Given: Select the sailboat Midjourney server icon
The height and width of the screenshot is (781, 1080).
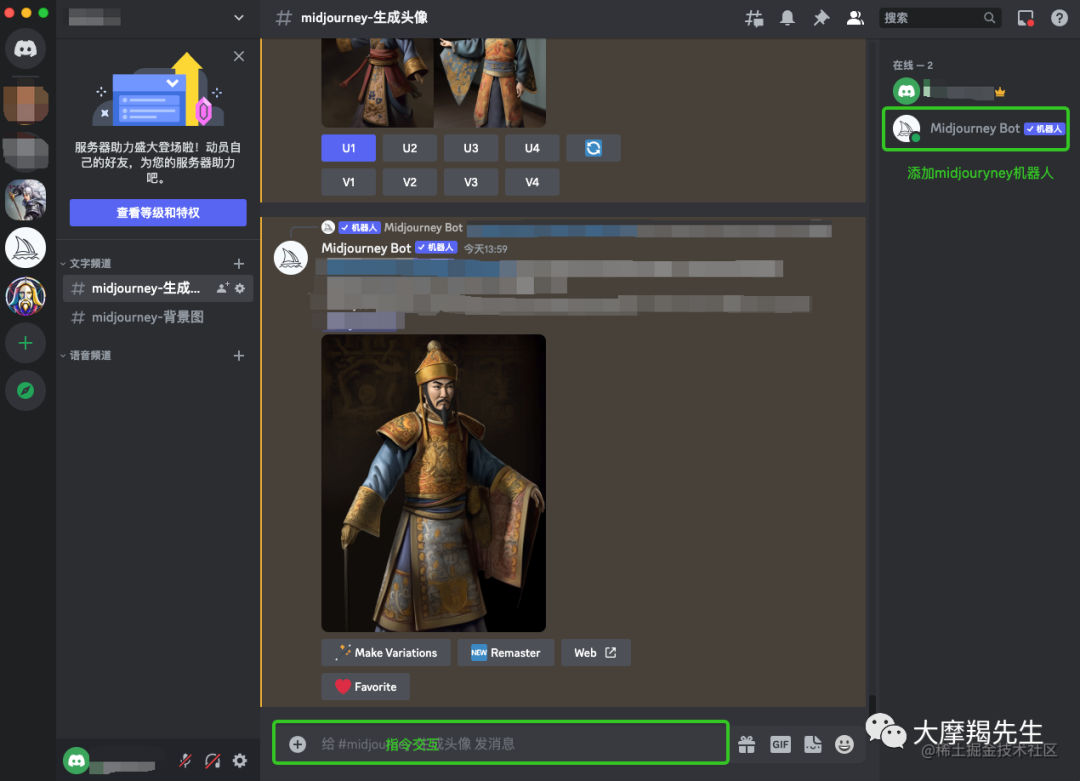Looking at the screenshot, I should coord(25,247).
